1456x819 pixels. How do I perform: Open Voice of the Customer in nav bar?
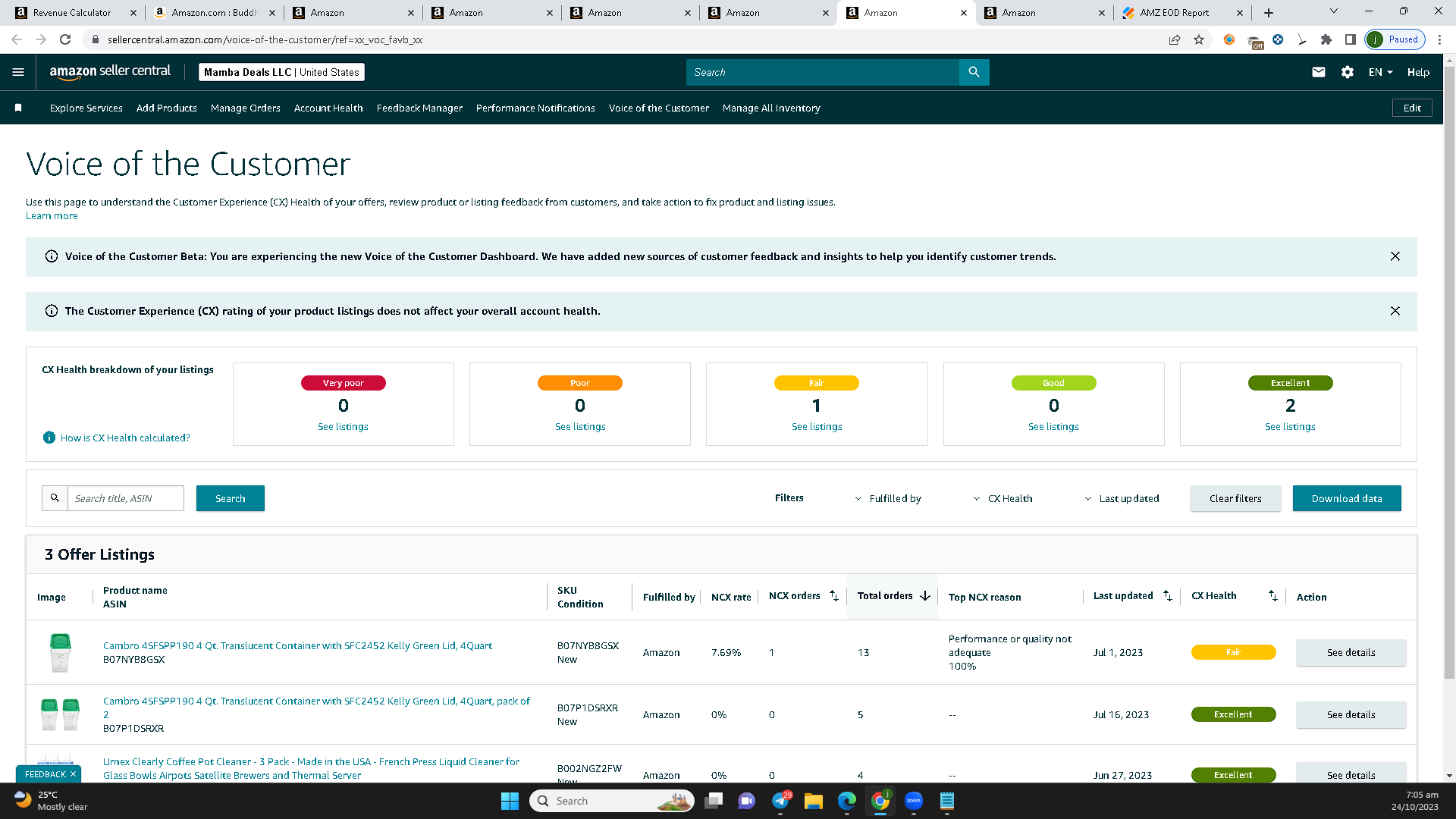(x=659, y=108)
